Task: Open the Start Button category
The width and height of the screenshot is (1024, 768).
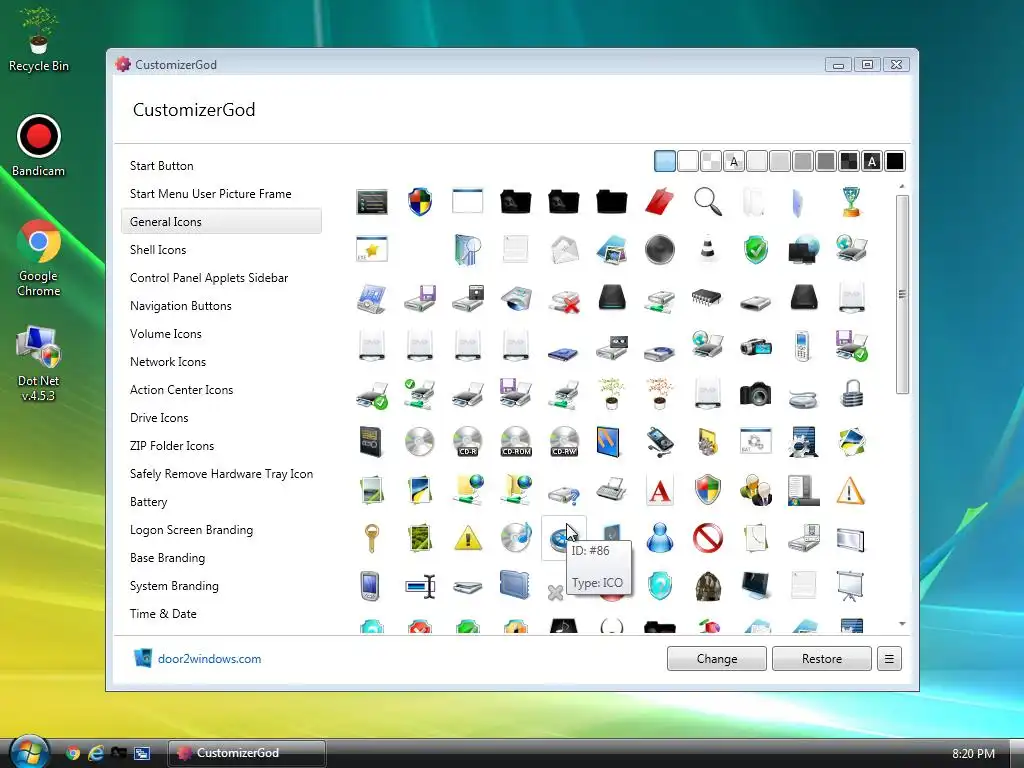Action: click(x=161, y=166)
